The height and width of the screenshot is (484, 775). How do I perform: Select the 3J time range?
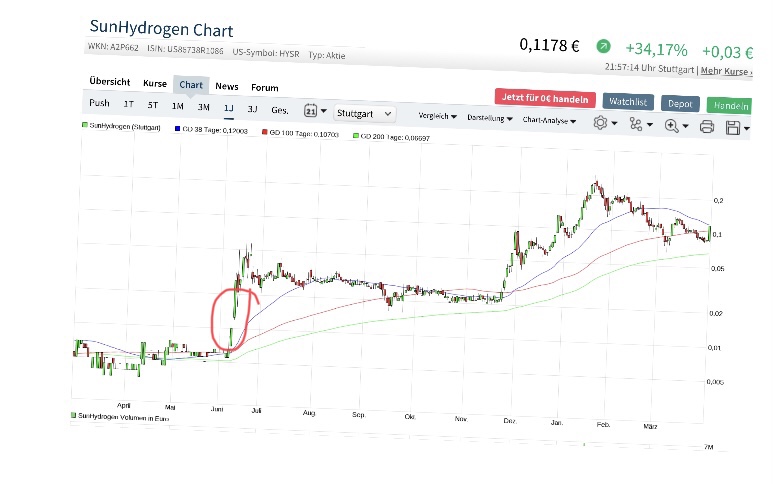click(x=252, y=109)
